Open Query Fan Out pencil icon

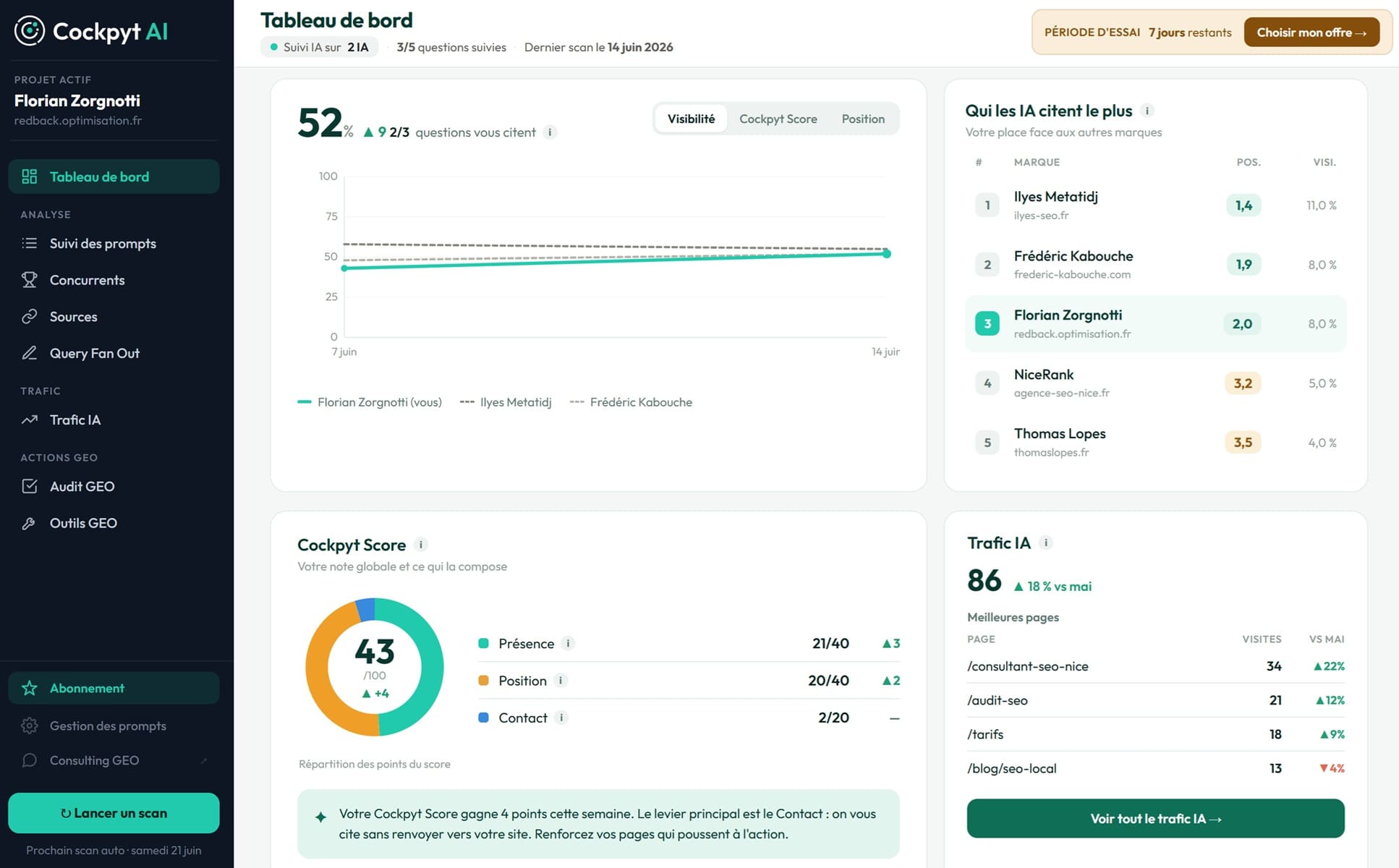click(x=30, y=353)
